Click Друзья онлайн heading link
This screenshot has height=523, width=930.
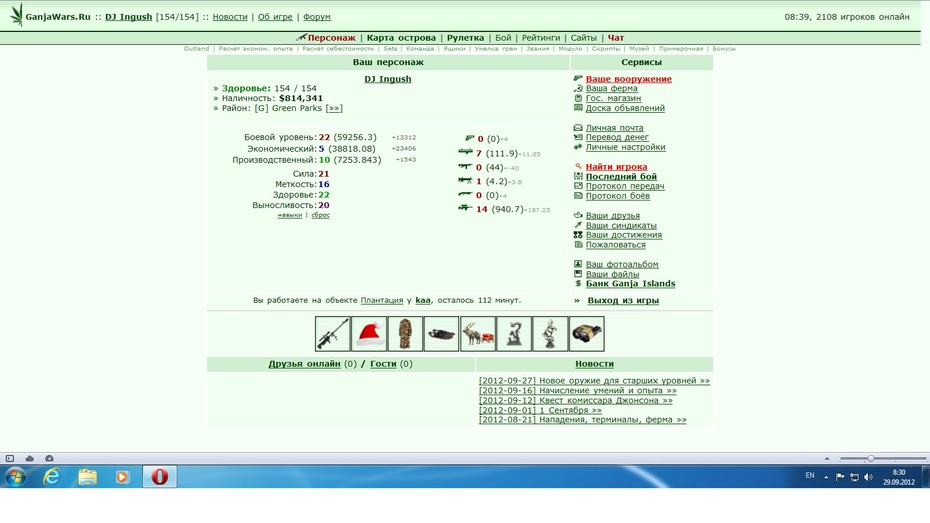(x=304, y=364)
